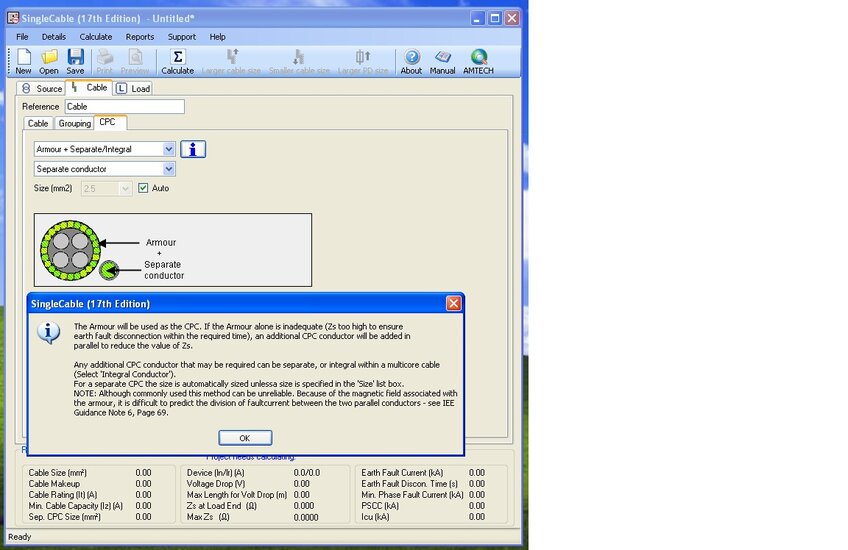848x550 pixels.
Task: Click the Ready status bar text
Action: click(x=19, y=537)
